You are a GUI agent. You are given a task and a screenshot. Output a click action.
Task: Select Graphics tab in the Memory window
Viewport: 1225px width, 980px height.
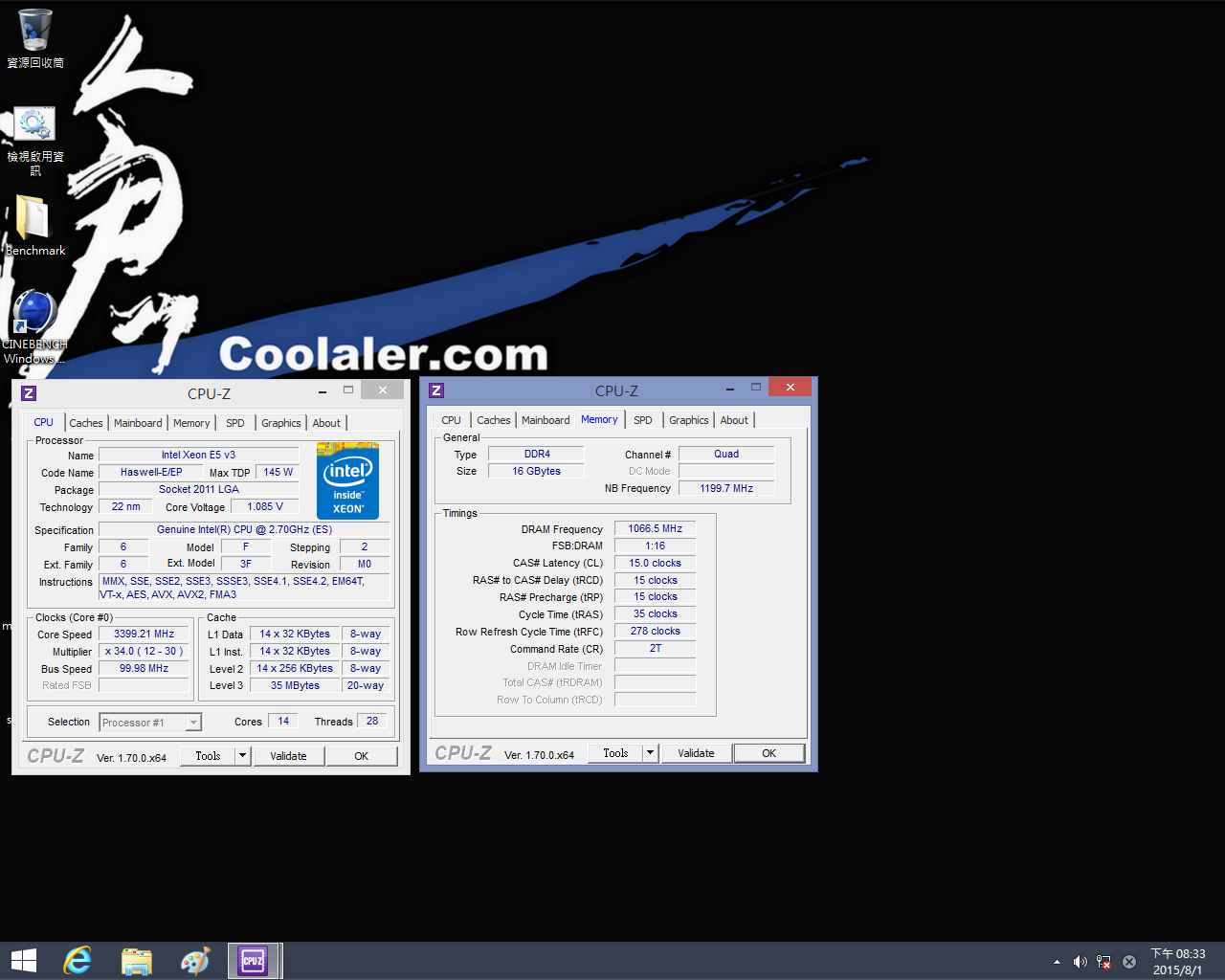(689, 420)
